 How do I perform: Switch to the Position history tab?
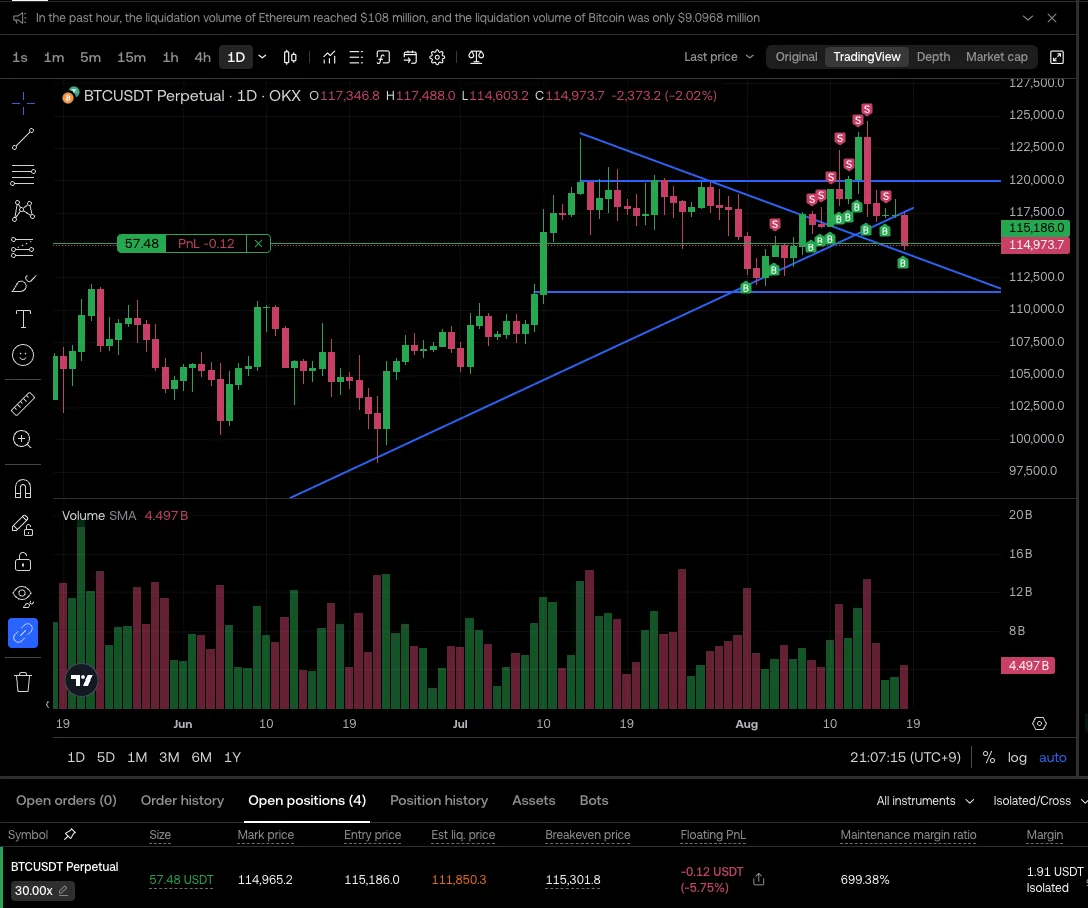tap(439, 800)
